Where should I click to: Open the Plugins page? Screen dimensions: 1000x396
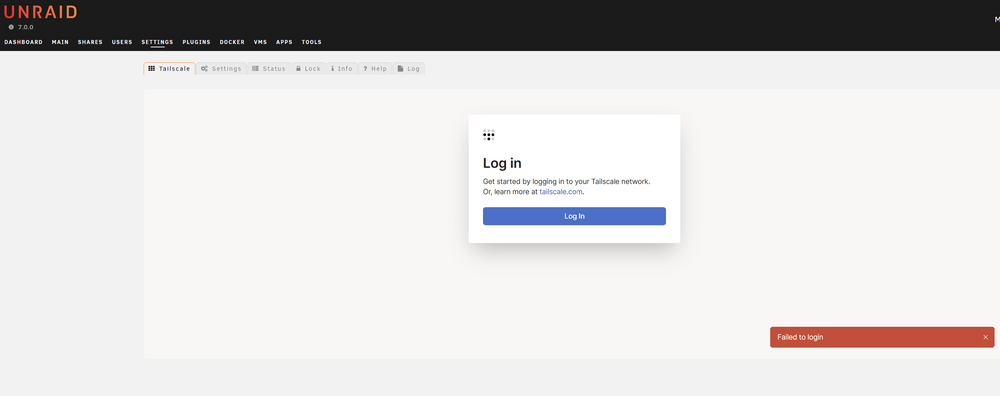click(x=196, y=42)
